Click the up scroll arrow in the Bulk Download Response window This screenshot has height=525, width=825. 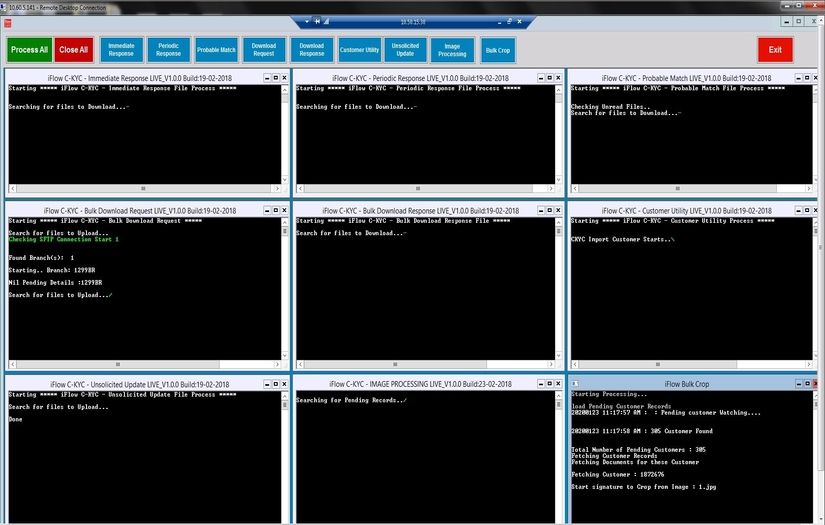point(559,222)
